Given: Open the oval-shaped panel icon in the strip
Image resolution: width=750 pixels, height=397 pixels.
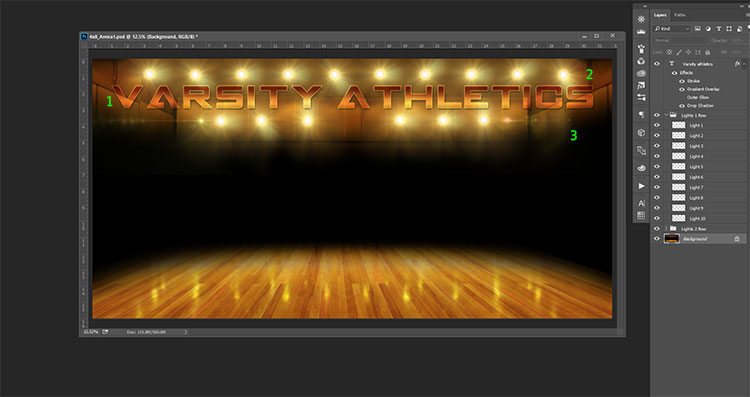Looking at the screenshot, I should (x=641, y=73).
